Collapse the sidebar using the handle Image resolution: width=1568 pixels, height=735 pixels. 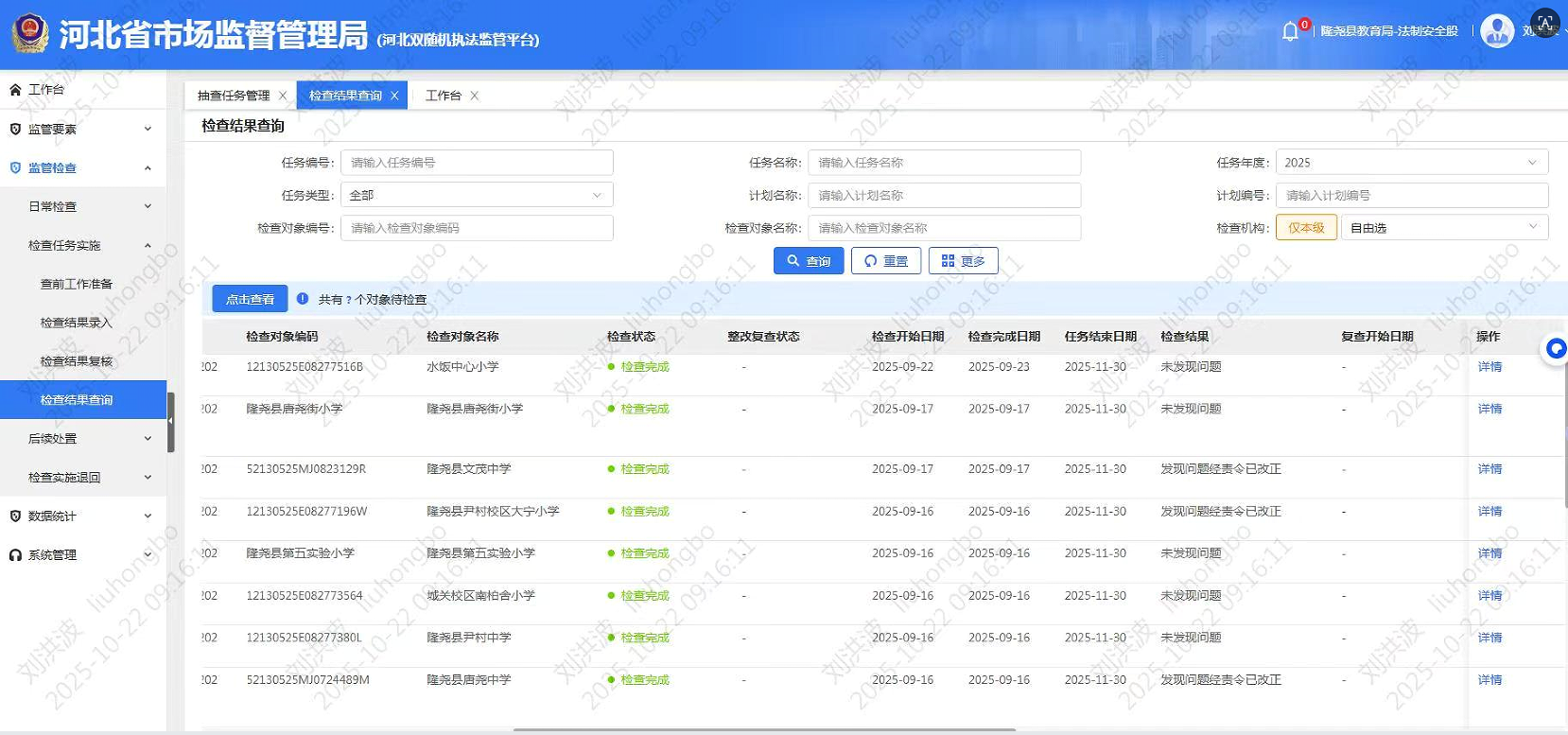(171, 421)
